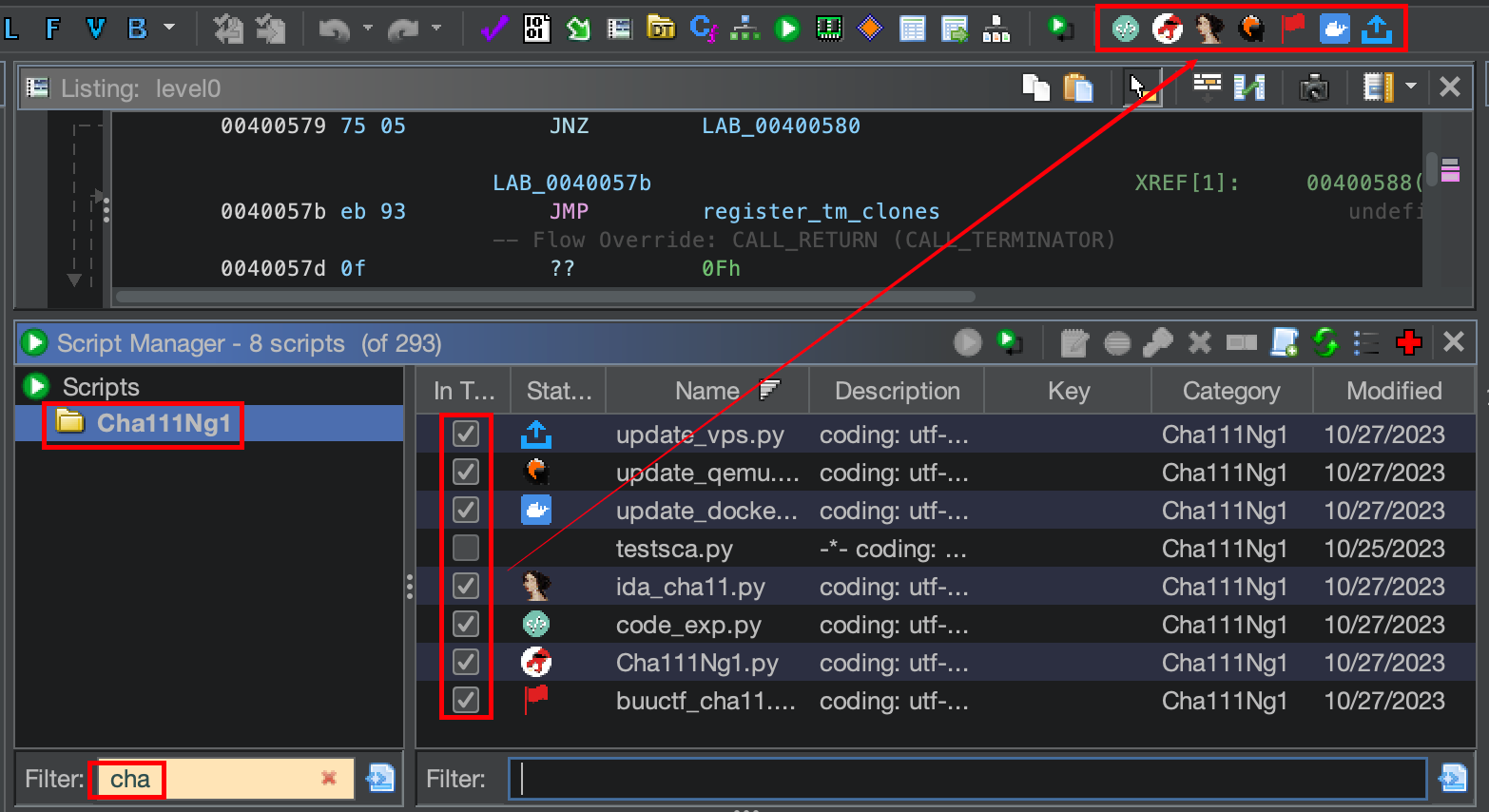Image resolution: width=1489 pixels, height=812 pixels.
Task: Uncheck toolbar checkbox for Cha111Ng1.py
Action: [466, 662]
